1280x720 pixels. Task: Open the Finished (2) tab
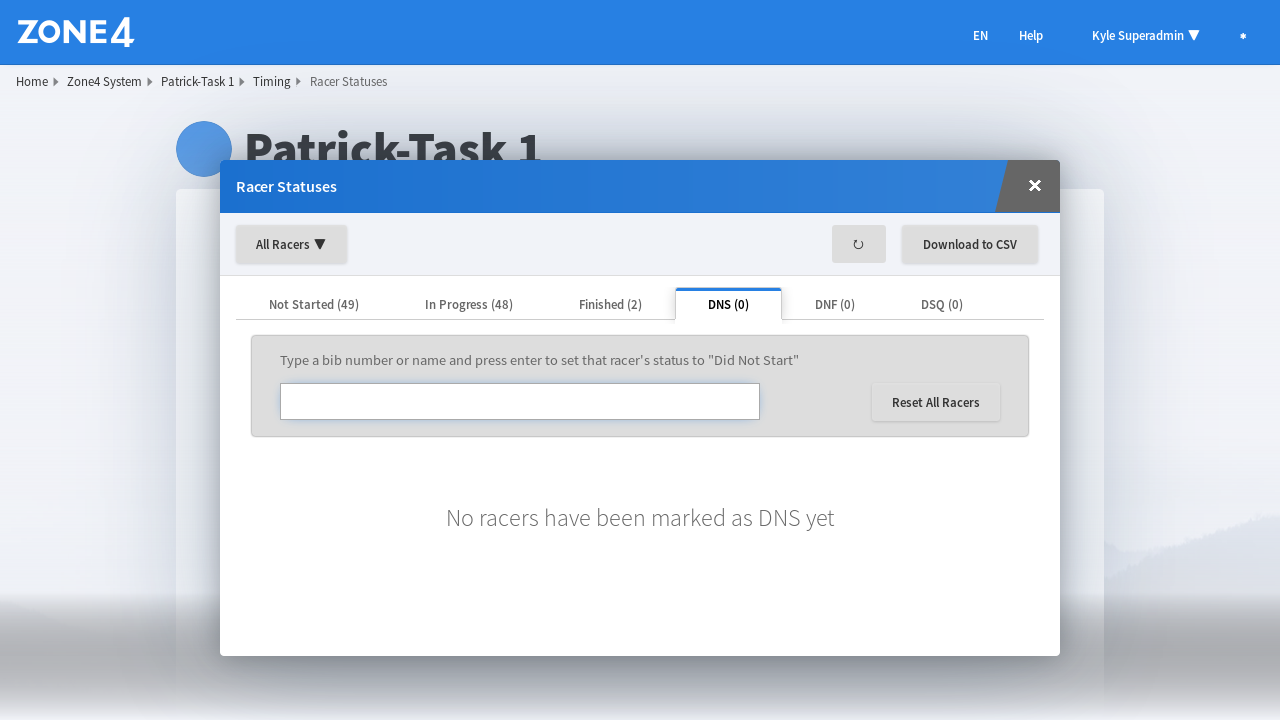click(x=610, y=305)
